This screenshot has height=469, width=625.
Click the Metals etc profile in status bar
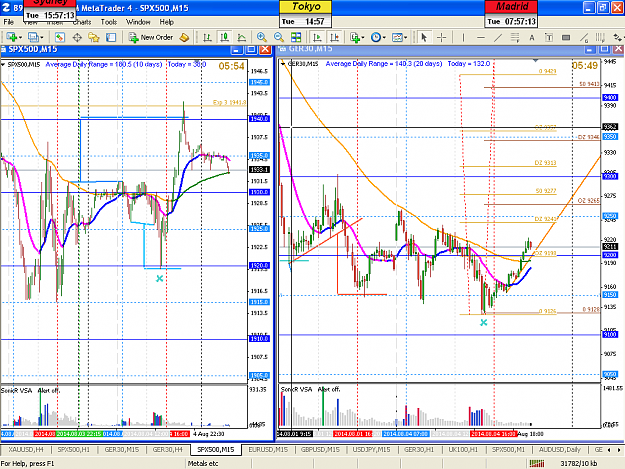pos(203,463)
